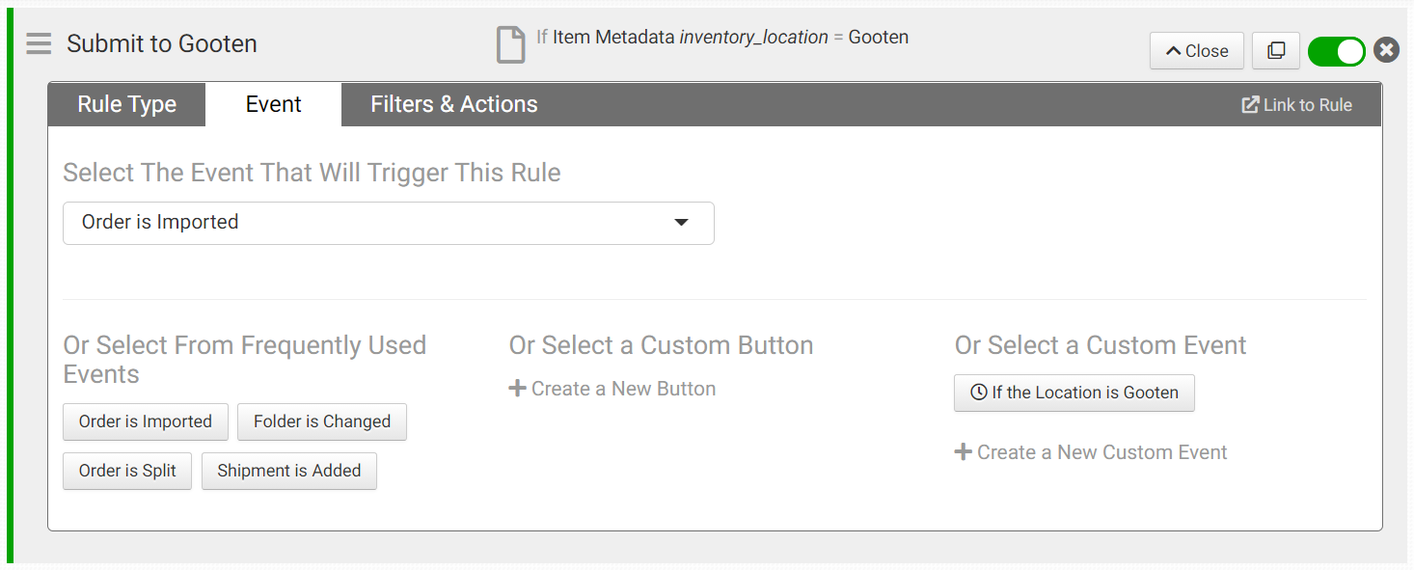Click the clock icon on custom event button
This screenshot has height=570, width=1414.
pos(978,393)
